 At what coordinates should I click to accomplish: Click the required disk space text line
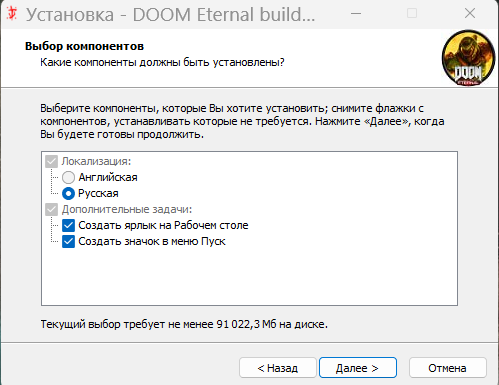coord(184,324)
